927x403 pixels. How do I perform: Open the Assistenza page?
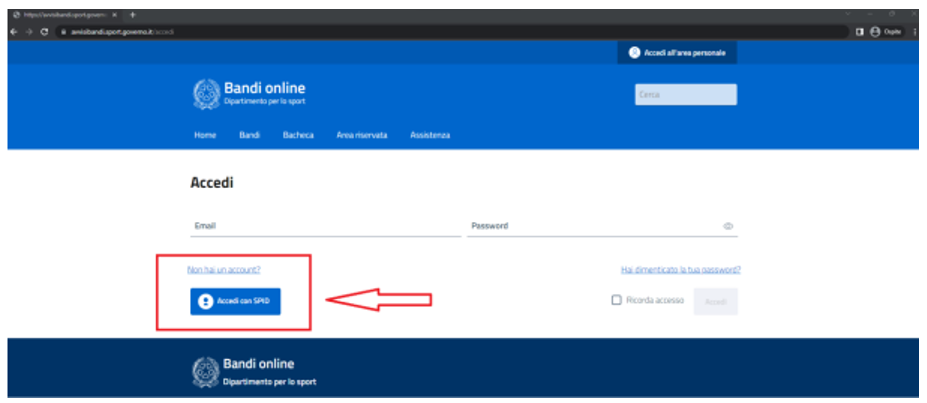coord(430,135)
